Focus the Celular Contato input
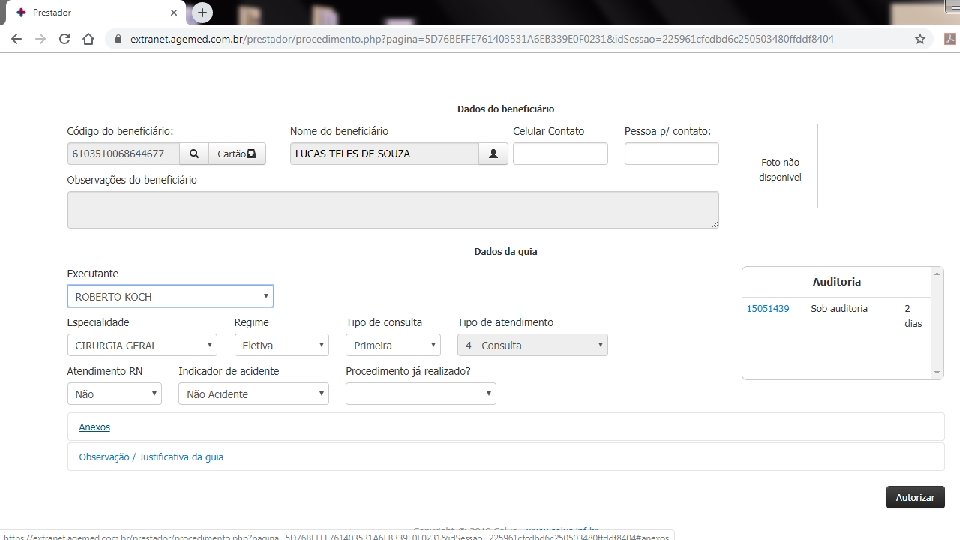Image resolution: width=960 pixels, height=540 pixels. [x=560, y=154]
